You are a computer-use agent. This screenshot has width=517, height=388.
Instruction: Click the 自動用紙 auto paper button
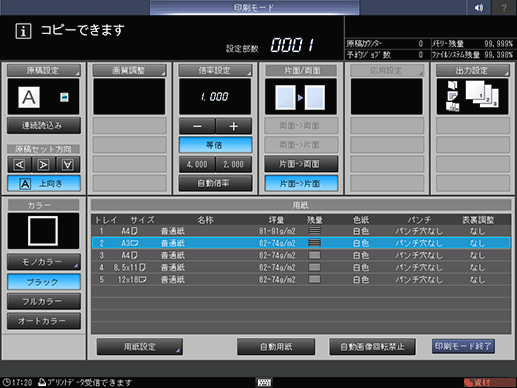pyautogui.click(x=276, y=347)
